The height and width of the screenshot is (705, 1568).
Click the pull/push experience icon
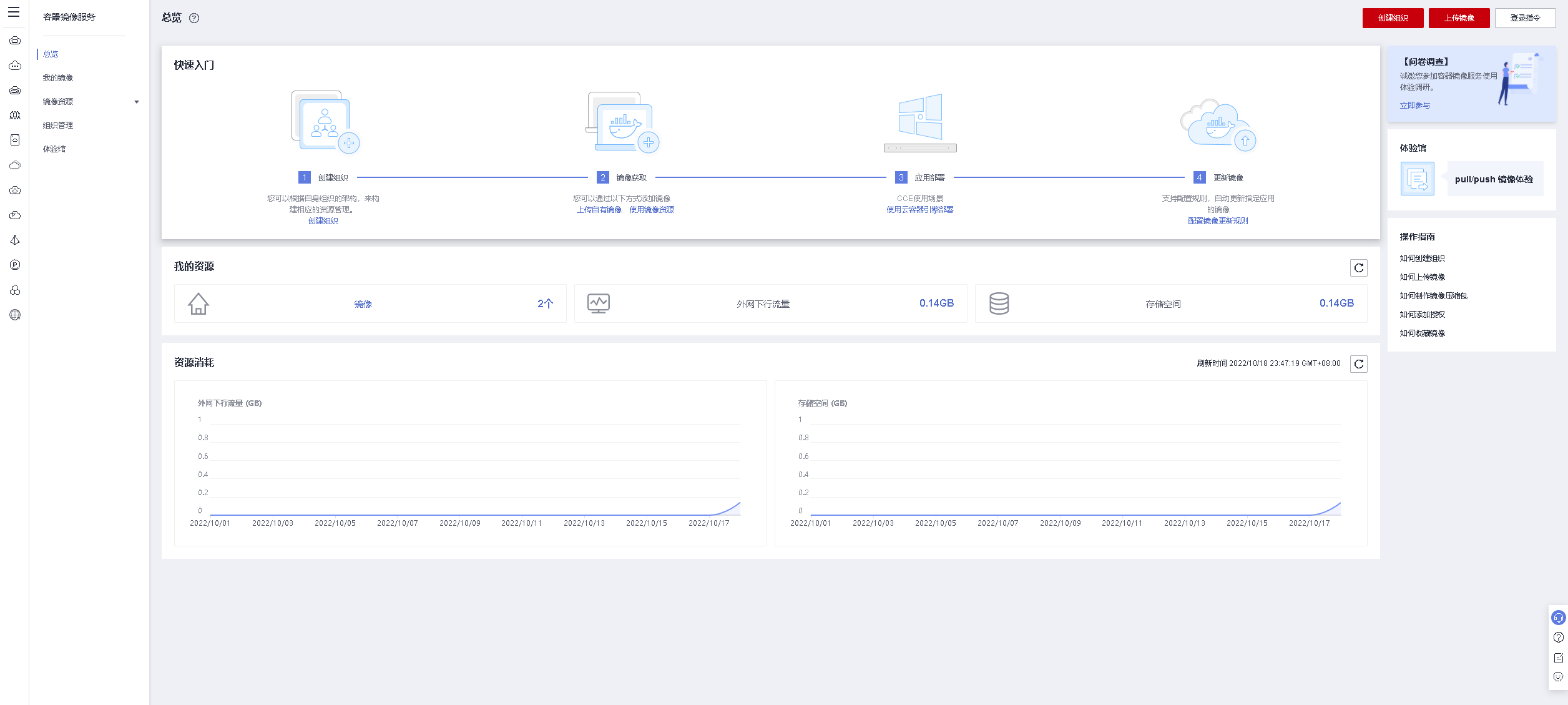(x=1417, y=179)
